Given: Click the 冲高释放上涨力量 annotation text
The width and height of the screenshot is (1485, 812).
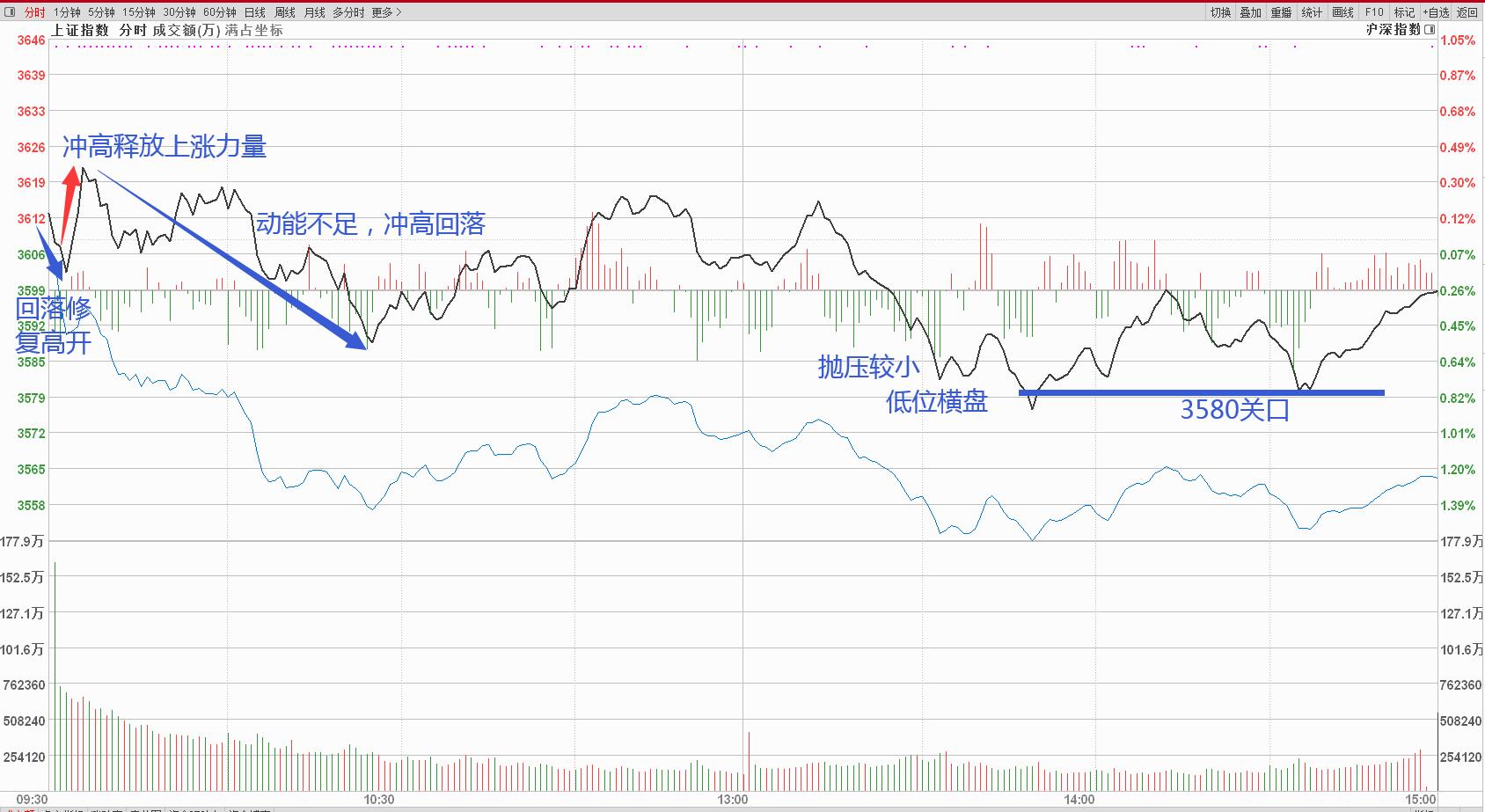Looking at the screenshot, I should pyautogui.click(x=165, y=147).
